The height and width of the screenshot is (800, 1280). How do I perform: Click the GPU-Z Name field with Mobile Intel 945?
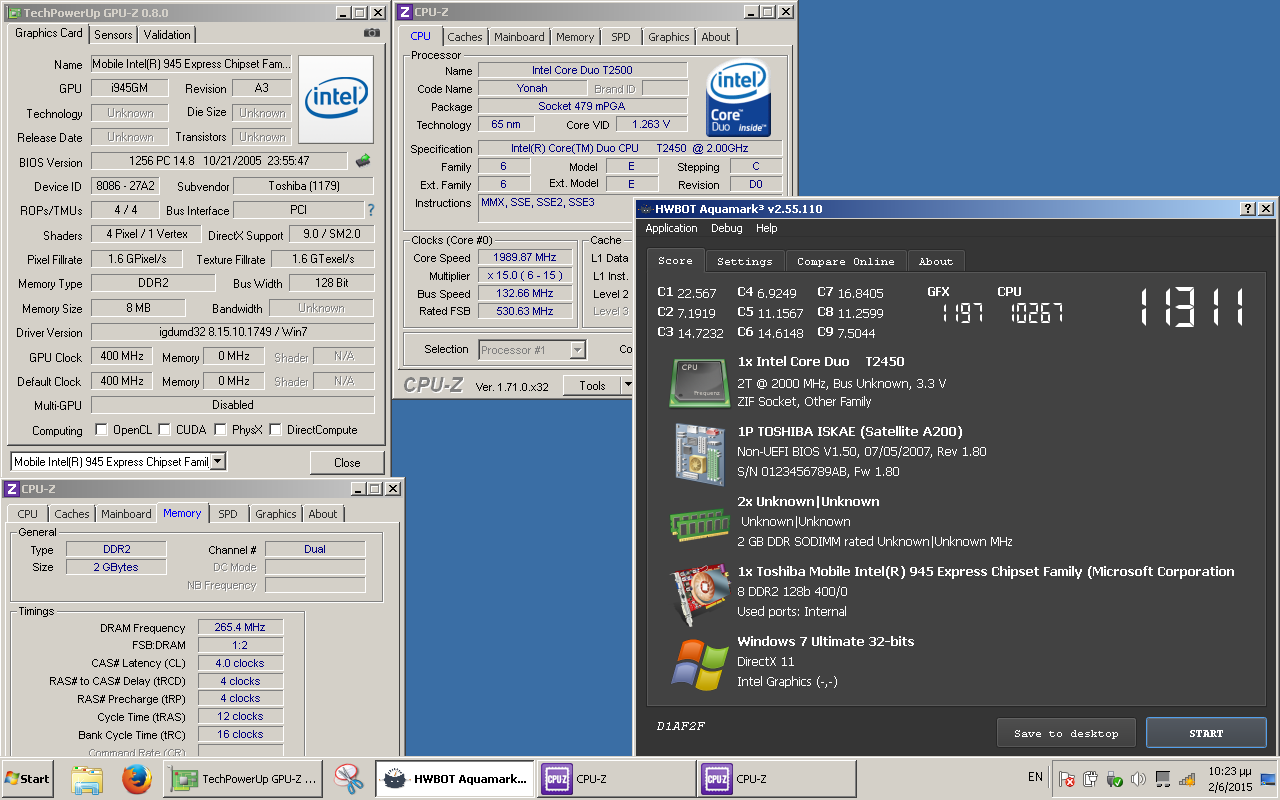pos(192,64)
